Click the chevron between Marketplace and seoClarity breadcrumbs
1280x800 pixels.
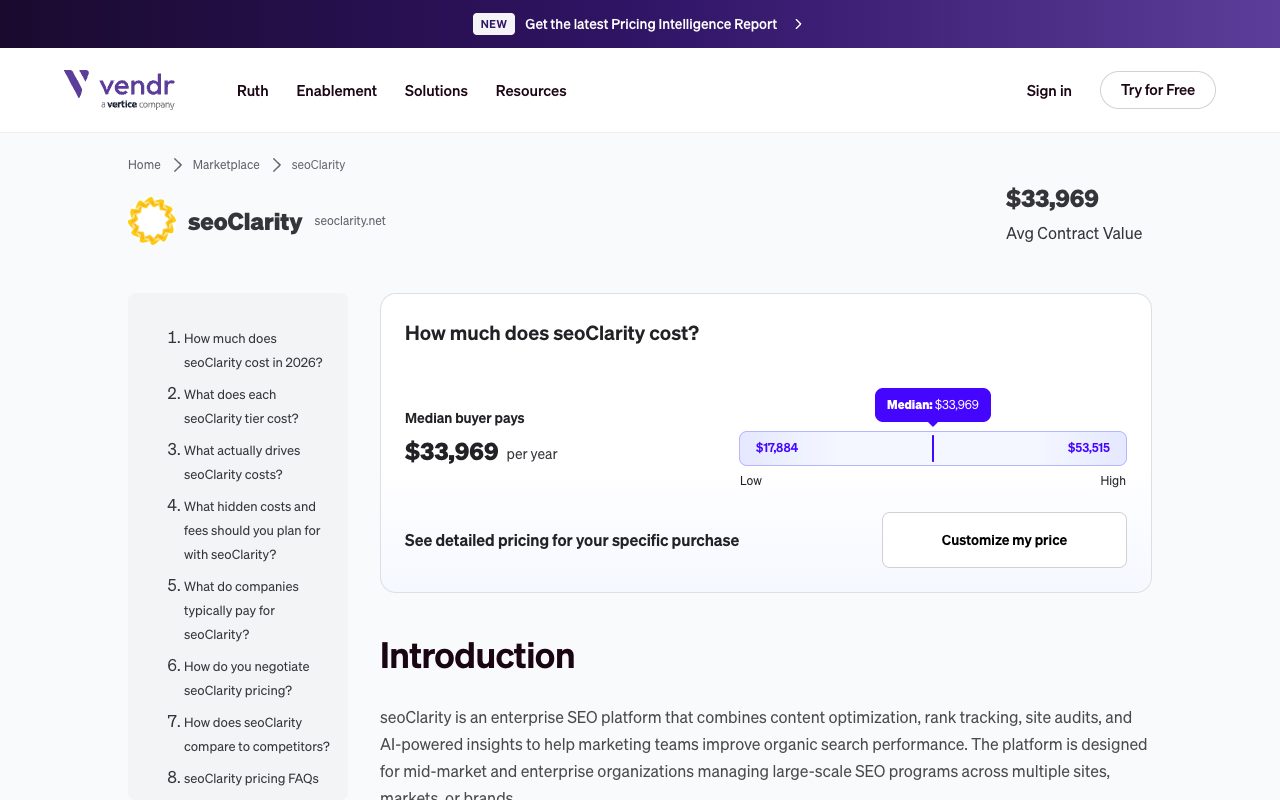[x=277, y=165]
